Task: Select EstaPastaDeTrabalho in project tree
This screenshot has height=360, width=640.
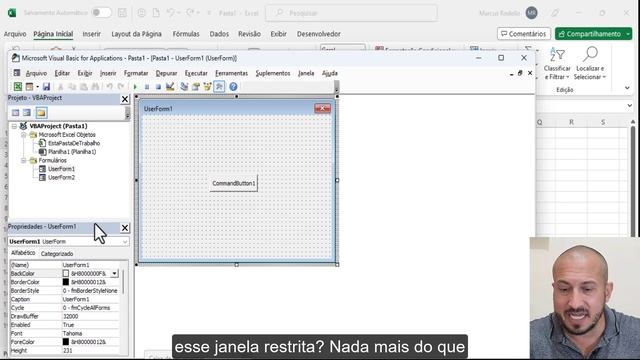Action: tap(74, 143)
